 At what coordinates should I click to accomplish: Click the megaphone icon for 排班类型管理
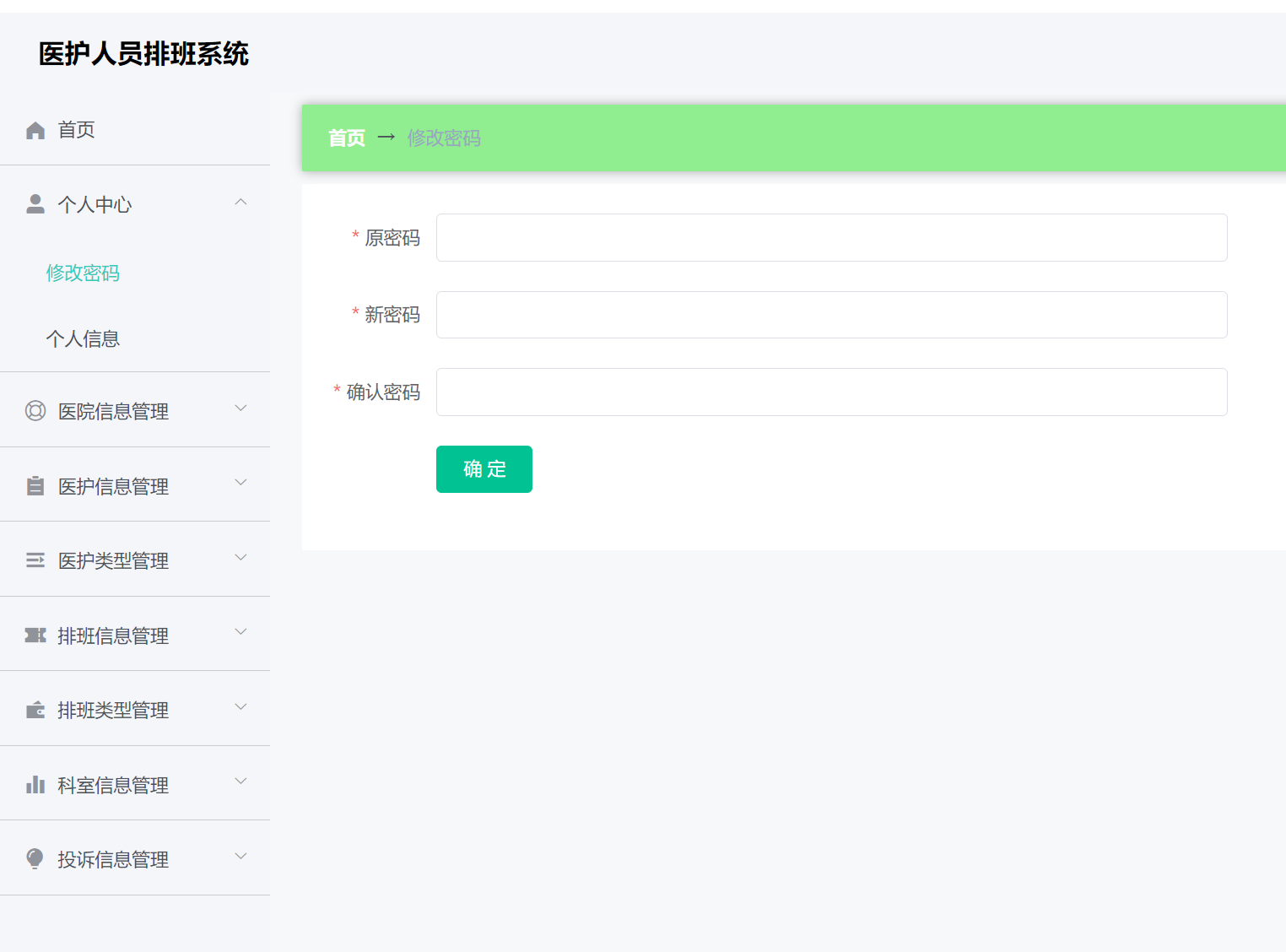[x=35, y=709]
